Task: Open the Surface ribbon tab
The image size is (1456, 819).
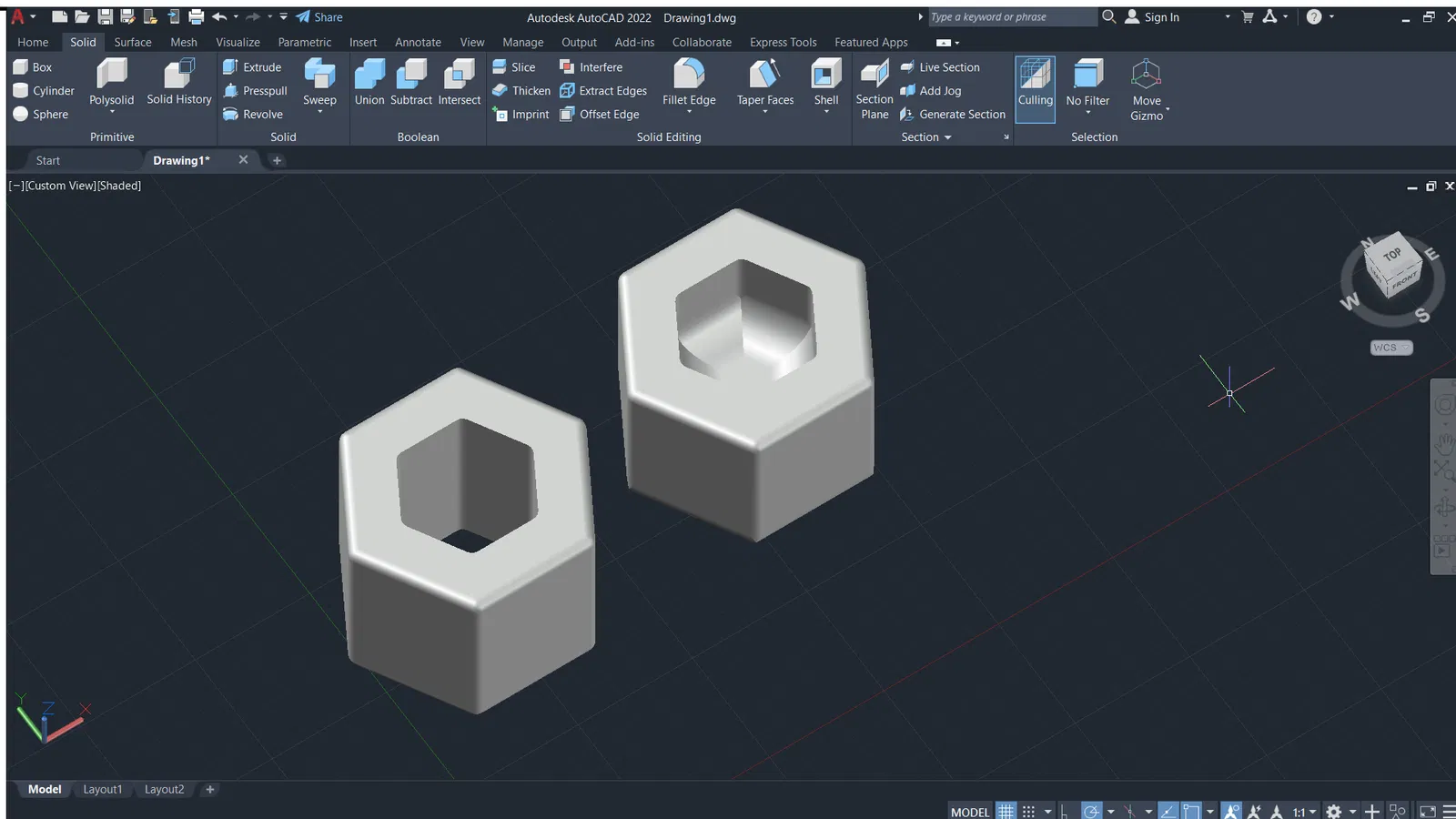Action: tap(133, 42)
